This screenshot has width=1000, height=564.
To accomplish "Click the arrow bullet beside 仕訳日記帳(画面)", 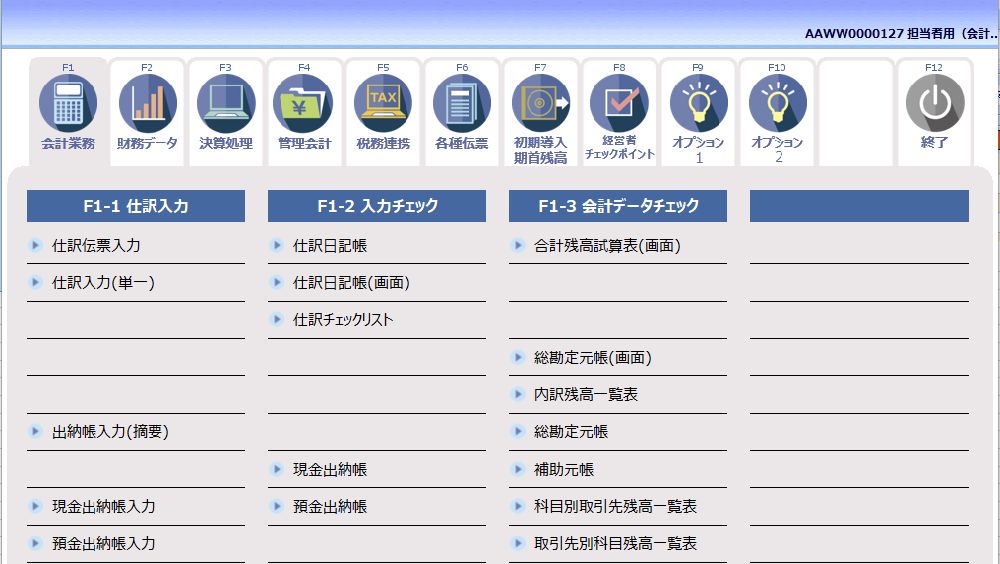I will click(277, 282).
